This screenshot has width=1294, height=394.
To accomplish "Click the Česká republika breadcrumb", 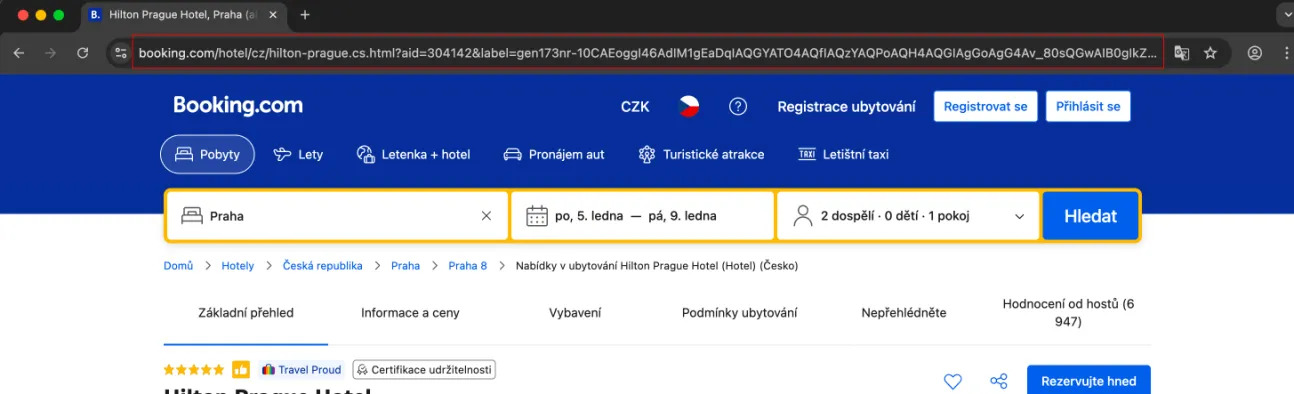I will (322, 266).
